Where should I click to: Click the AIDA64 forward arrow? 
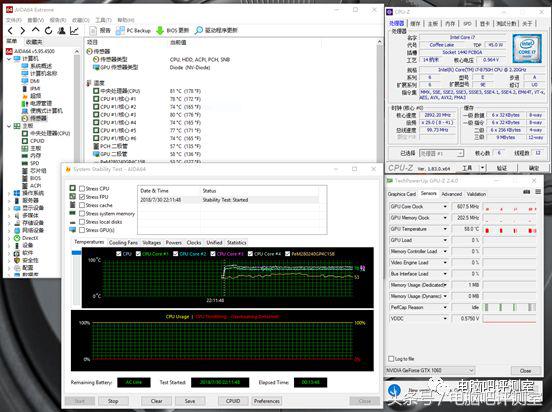click(x=23, y=31)
